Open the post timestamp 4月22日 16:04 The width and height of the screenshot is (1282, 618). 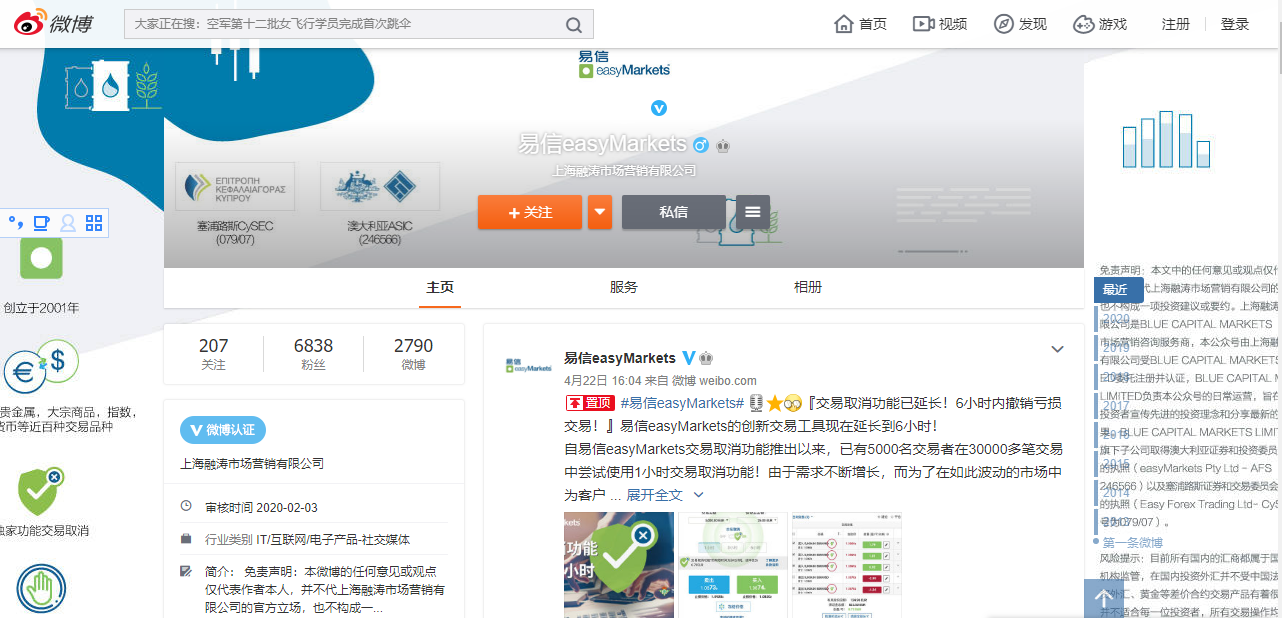tap(602, 381)
